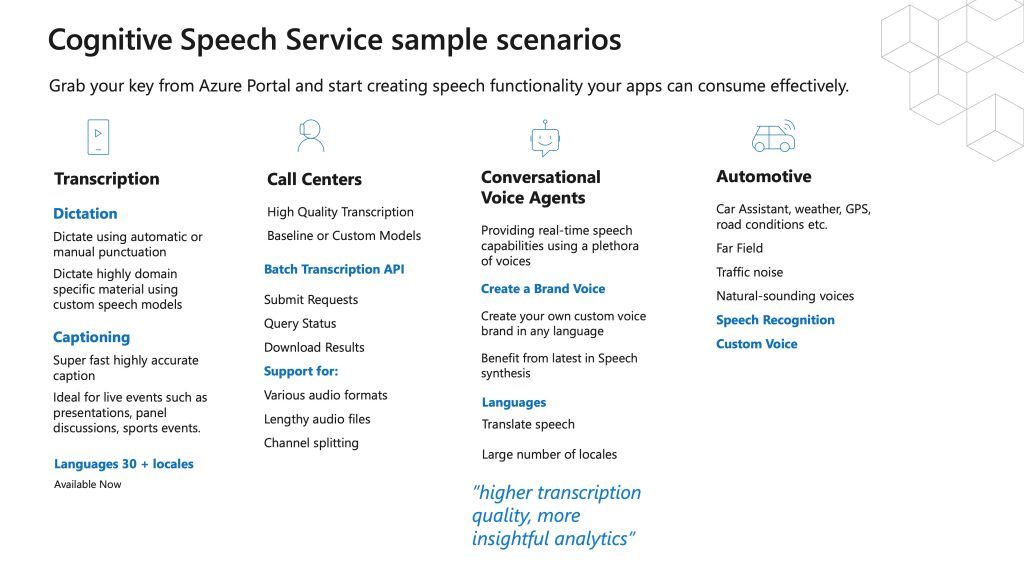Select Languages 30 + locales link
The width and height of the screenshot is (1024, 576).
(x=123, y=464)
